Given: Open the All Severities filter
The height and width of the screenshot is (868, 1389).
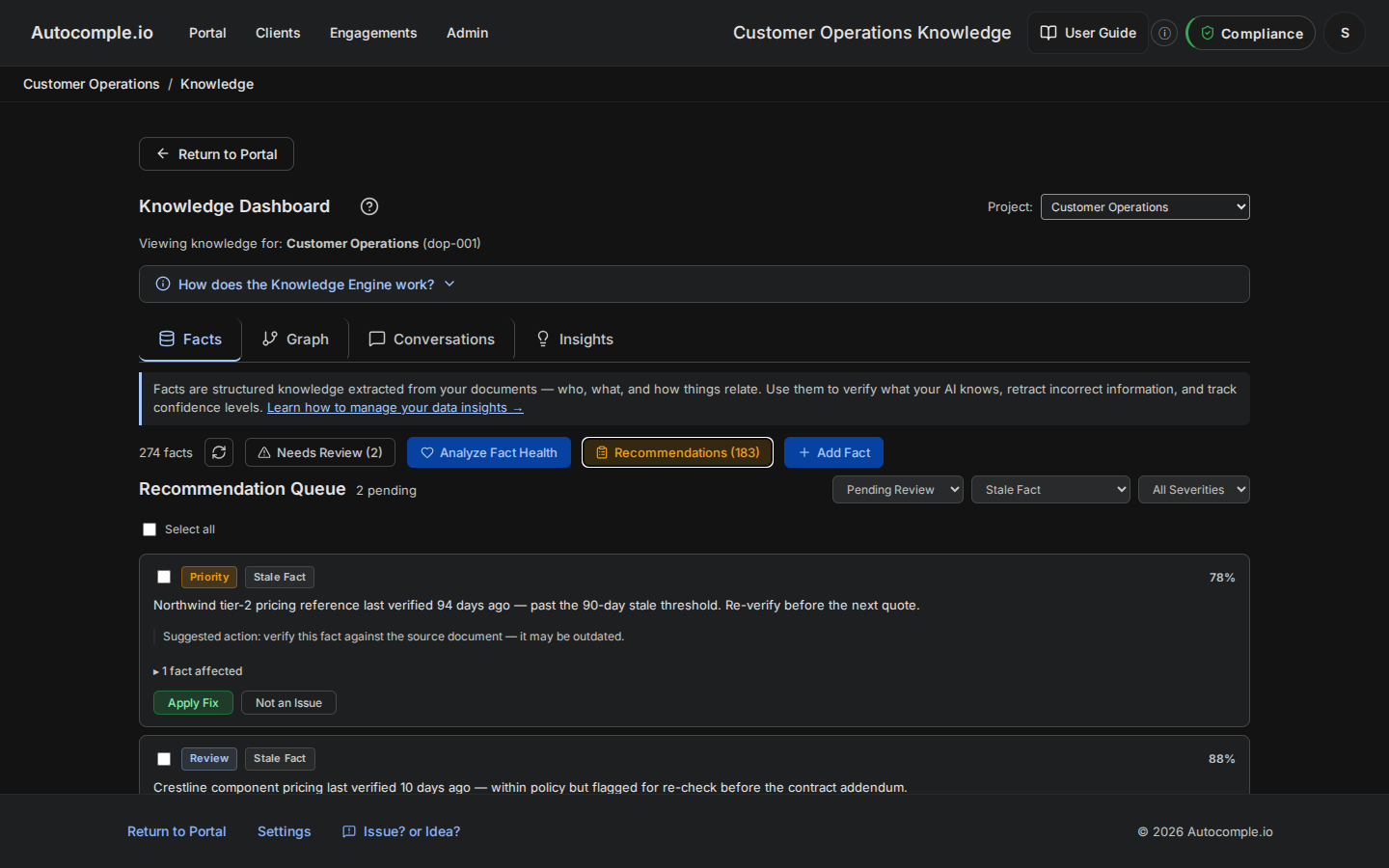Looking at the screenshot, I should click(1194, 490).
